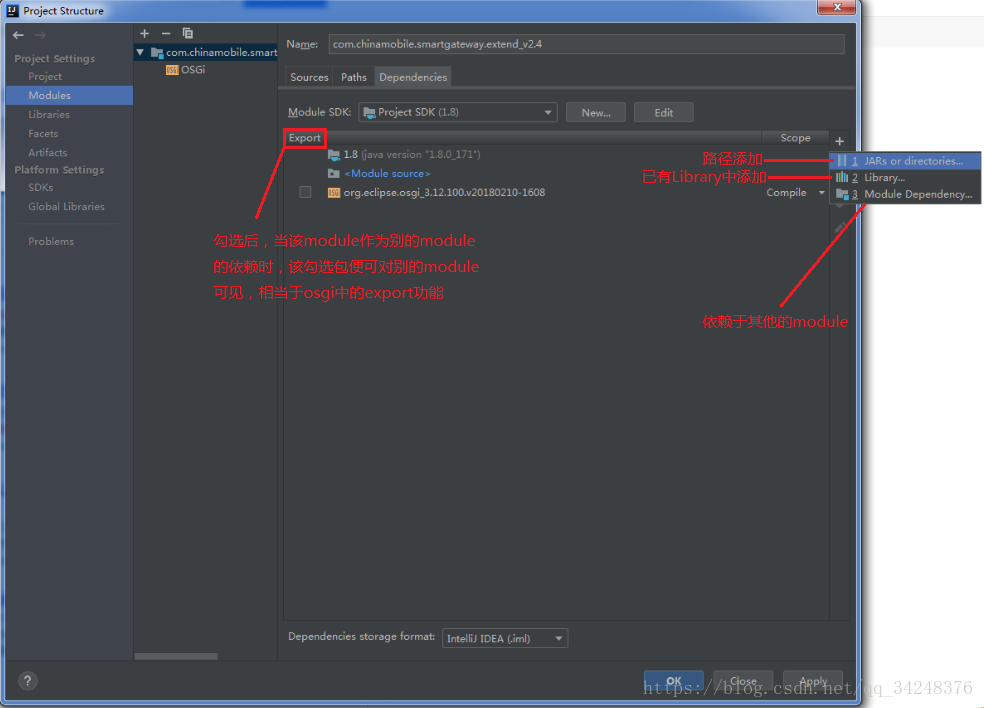
Task: Add a new module with the plus icon
Action: (144, 33)
